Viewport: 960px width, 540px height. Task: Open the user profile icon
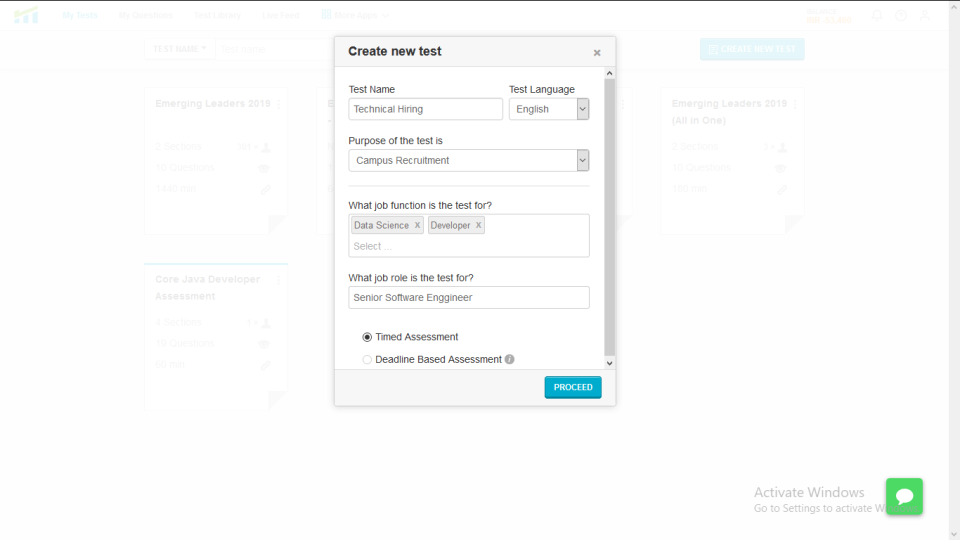click(x=925, y=16)
